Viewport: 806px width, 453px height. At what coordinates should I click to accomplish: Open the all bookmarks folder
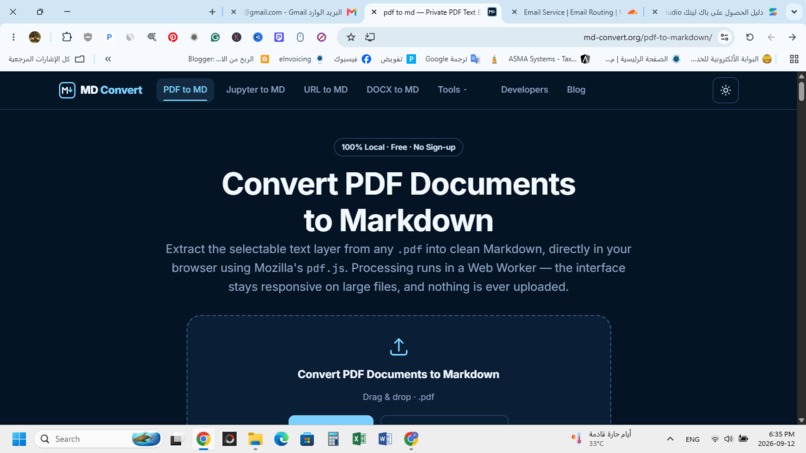click(46, 59)
